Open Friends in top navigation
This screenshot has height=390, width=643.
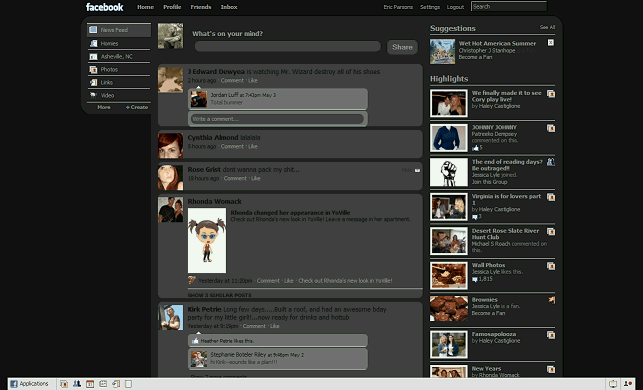201,7
